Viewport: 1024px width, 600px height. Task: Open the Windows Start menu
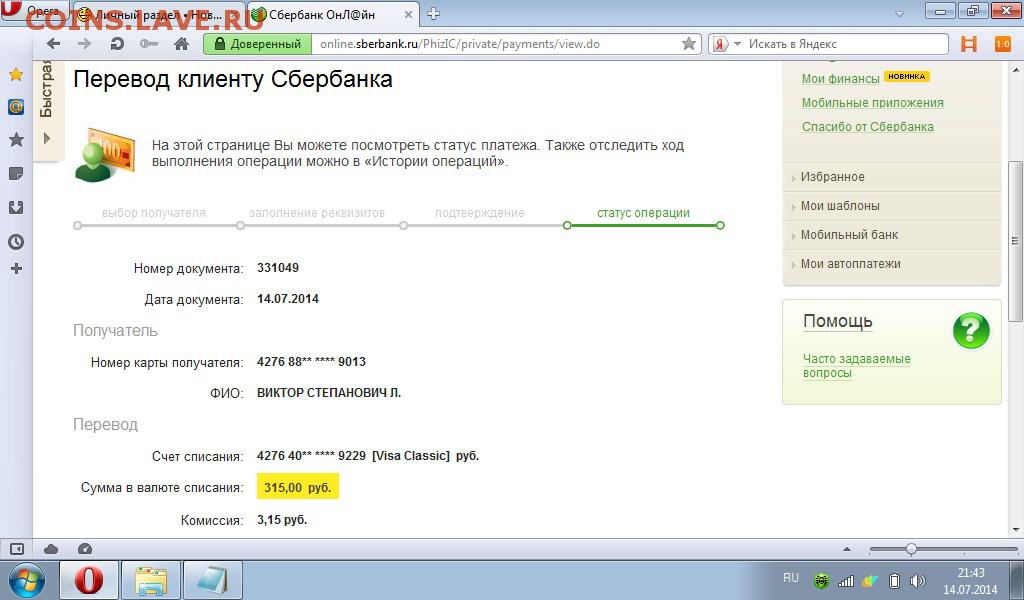(x=26, y=580)
